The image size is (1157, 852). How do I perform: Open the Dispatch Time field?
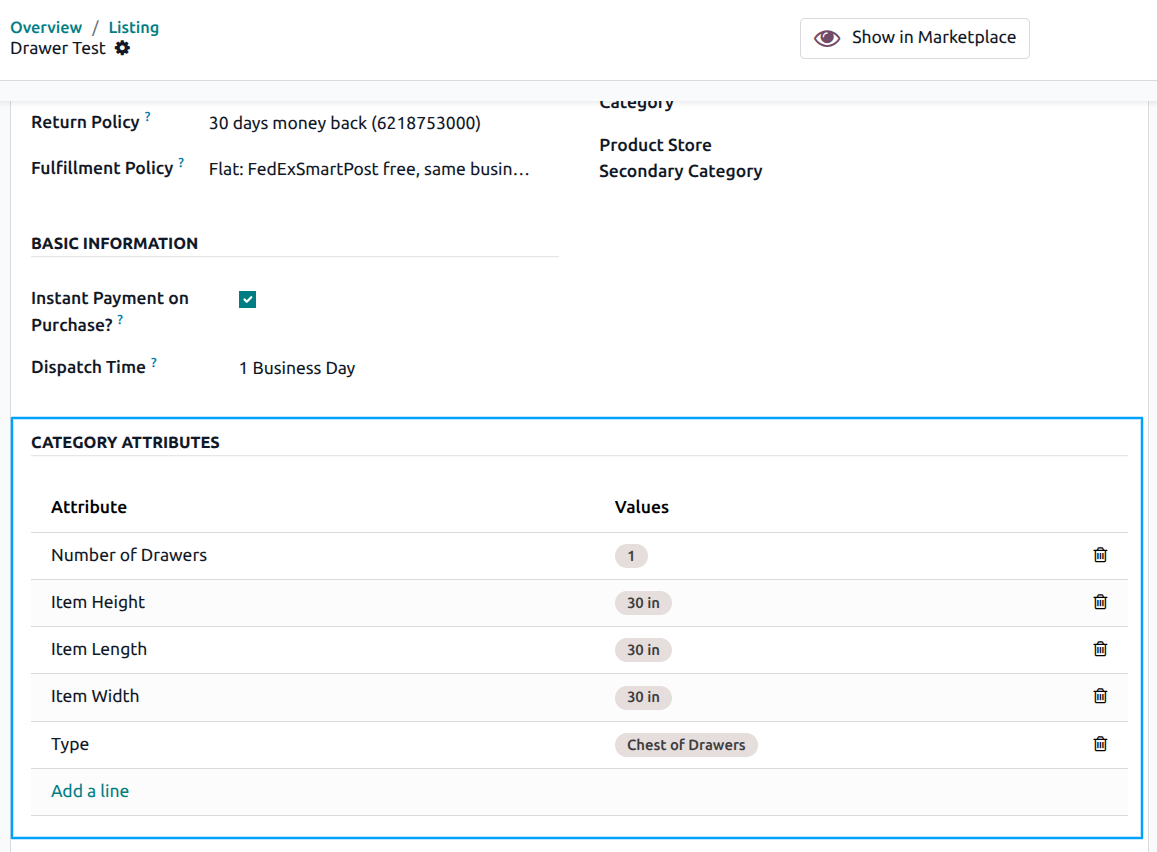297,368
